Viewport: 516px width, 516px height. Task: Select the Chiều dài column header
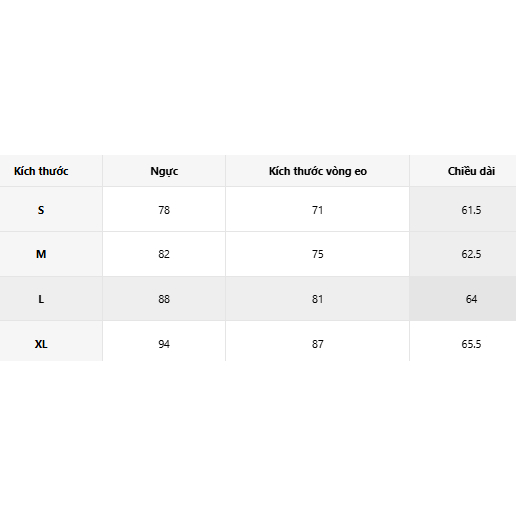(x=471, y=171)
